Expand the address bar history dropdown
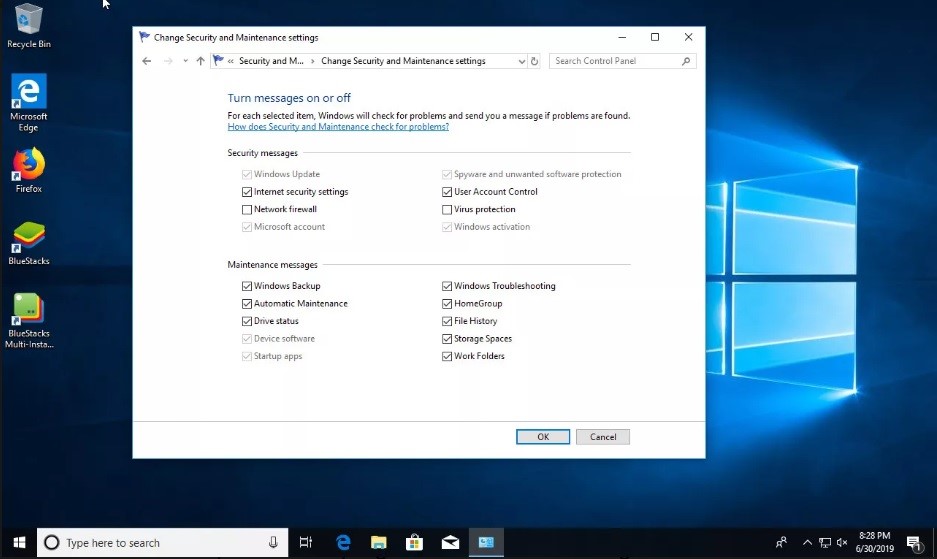The image size is (937, 559). [521, 61]
